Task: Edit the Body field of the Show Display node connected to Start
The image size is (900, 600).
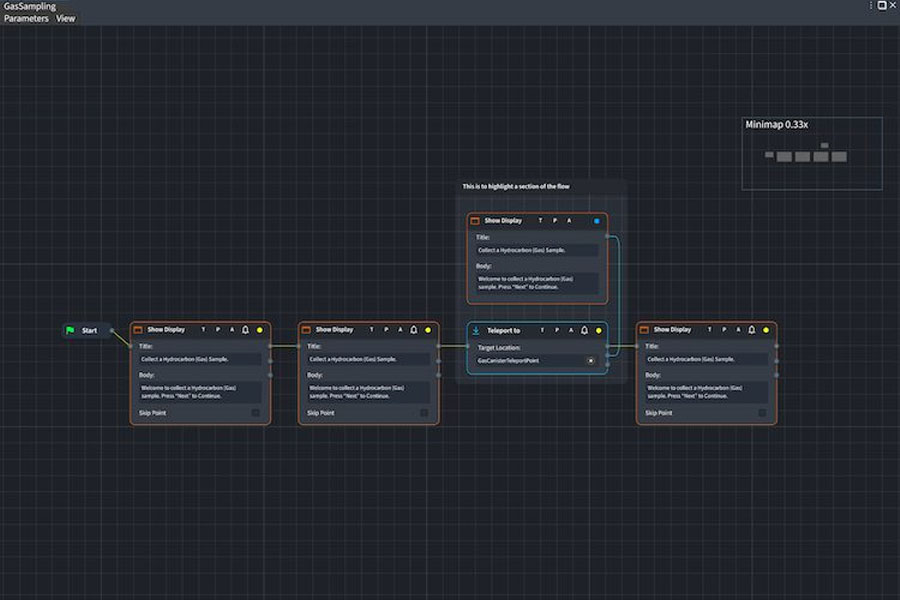Action: [200, 392]
